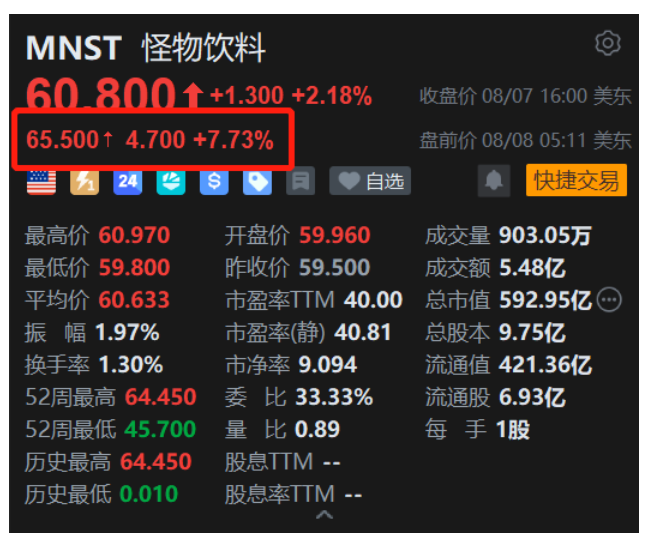Click the pre-market change +7.73%
Screen dimensions: 647x548
click(x=234, y=139)
